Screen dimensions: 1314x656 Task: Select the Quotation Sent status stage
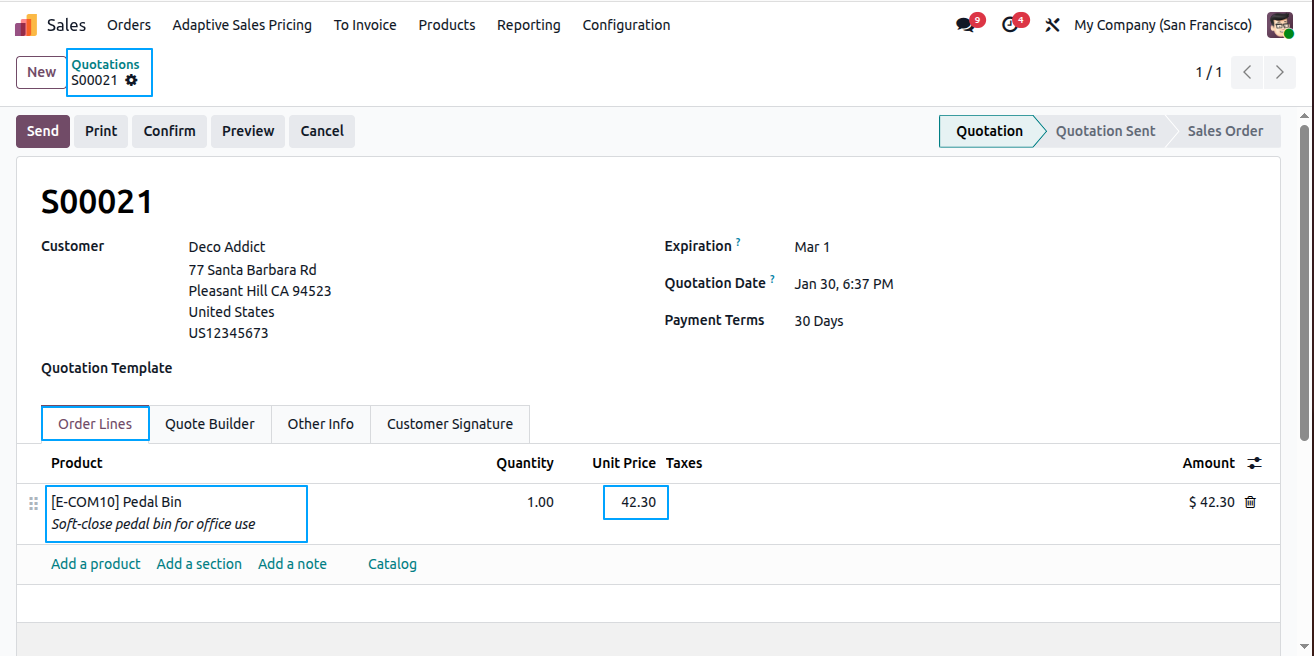(x=1105, y=131)
